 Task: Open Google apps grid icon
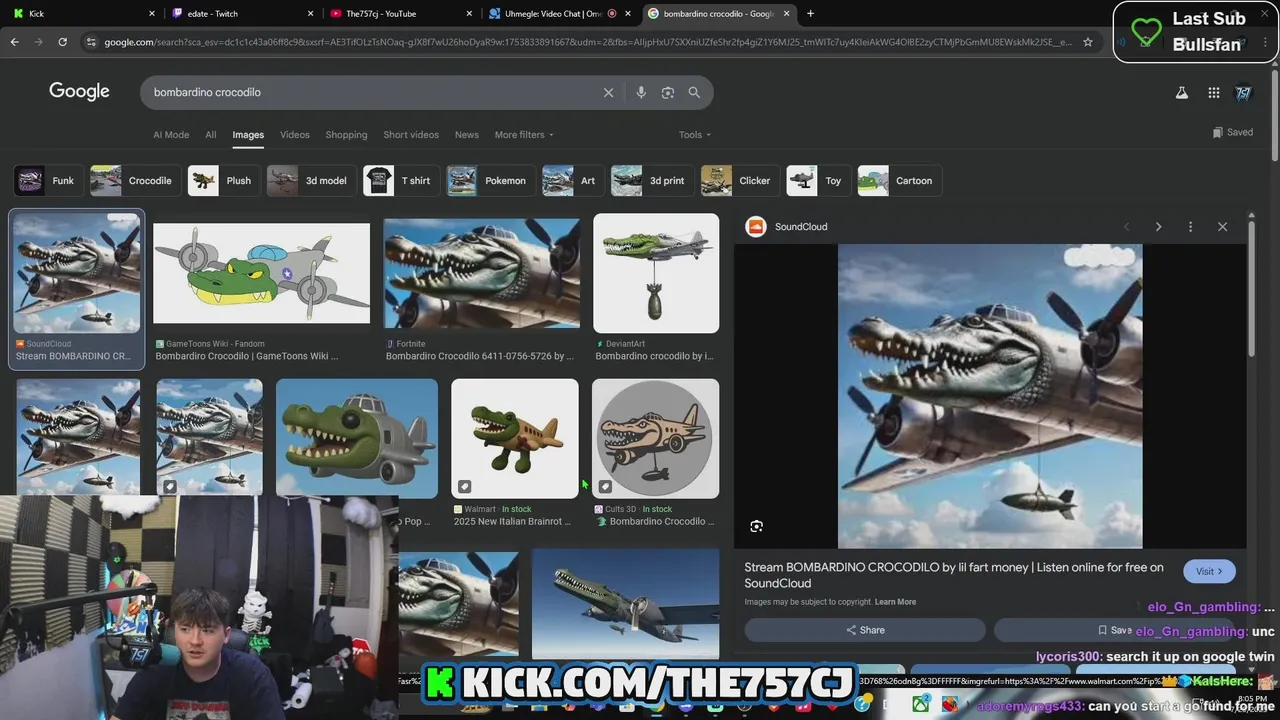[x=1214, y=93]
